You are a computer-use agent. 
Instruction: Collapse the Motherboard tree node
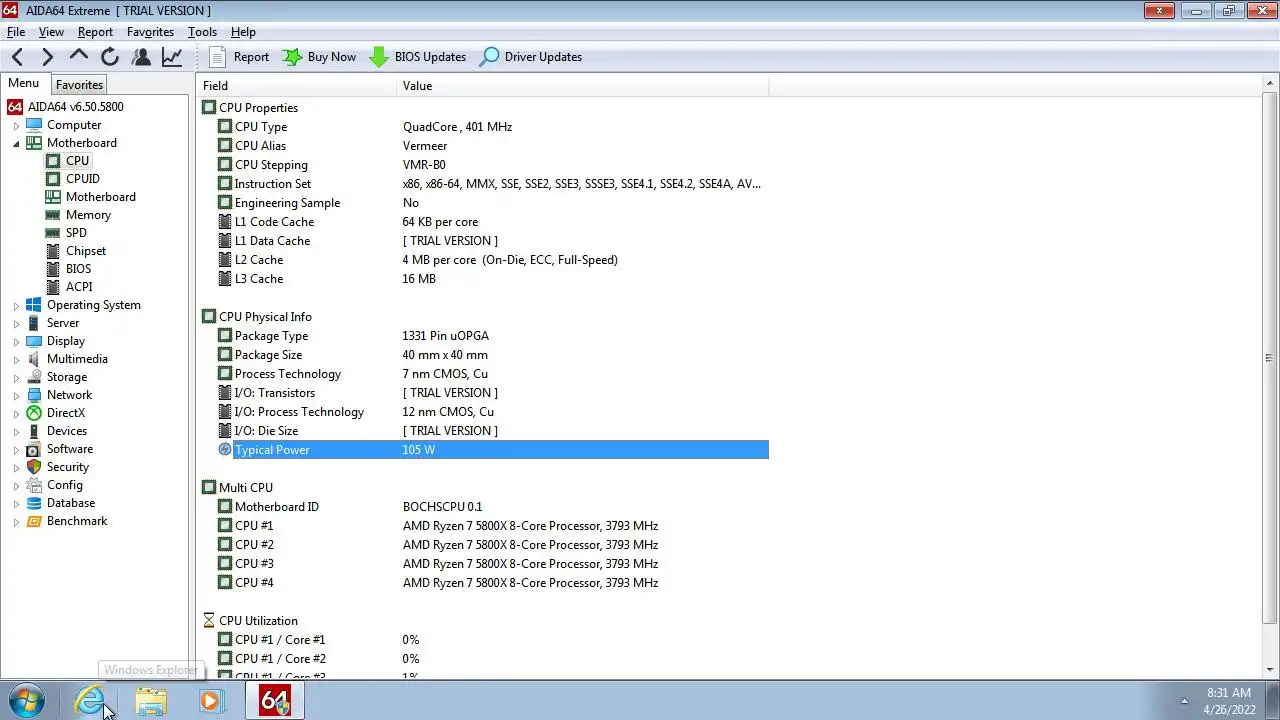(x=16, y=143)
